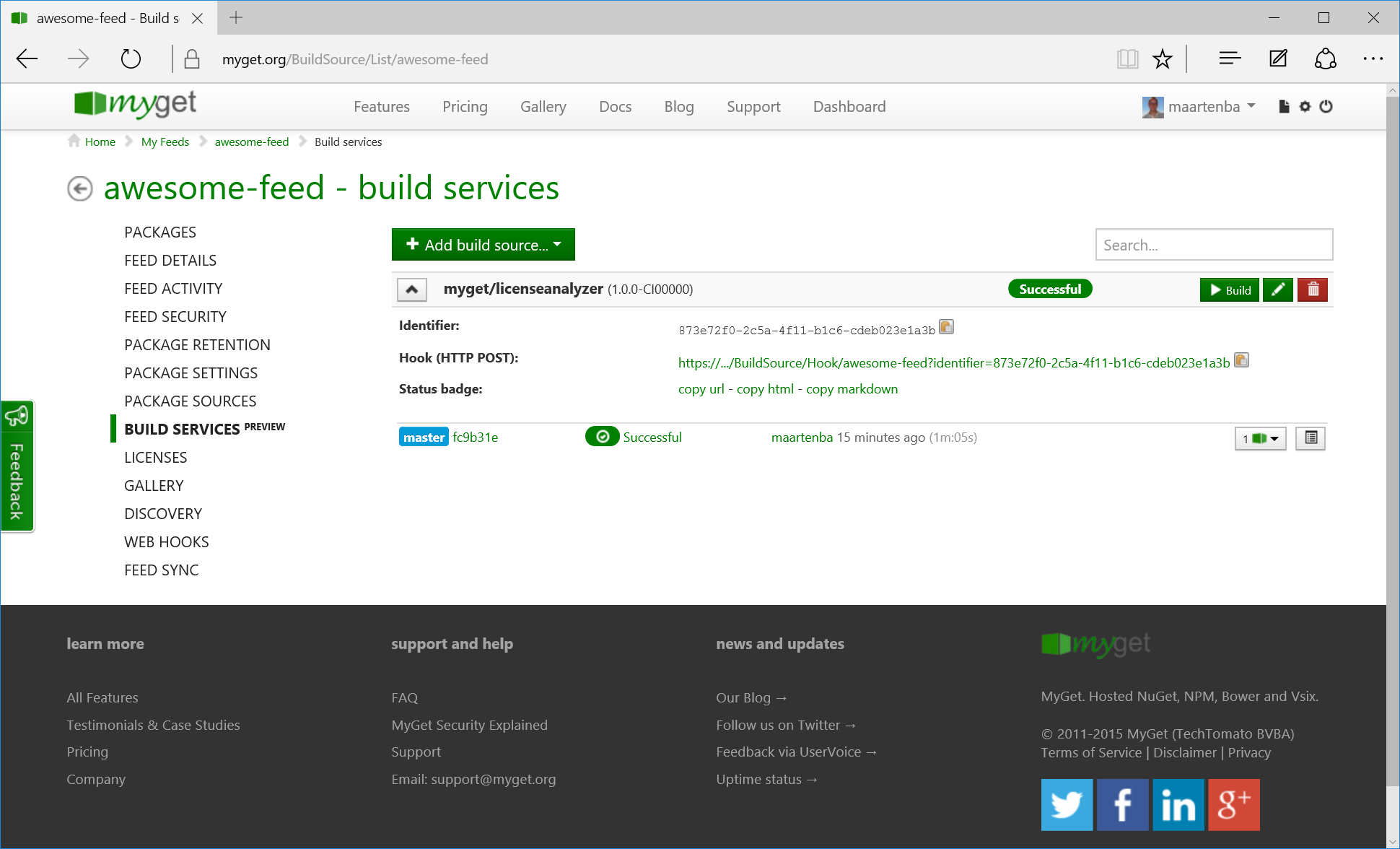Open the Pricing menu item

pyautogui.click(x=465, y=106)
